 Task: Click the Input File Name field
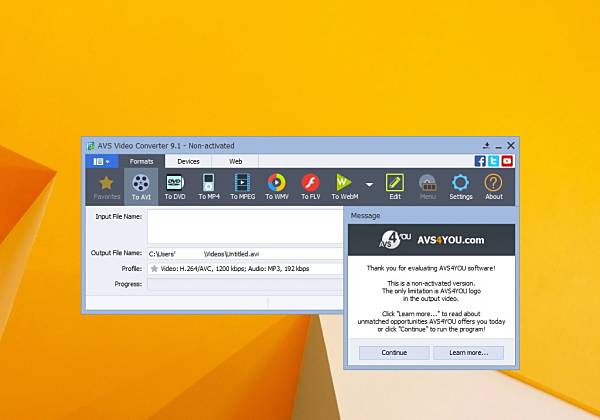pyautogui.click(x=245, y=226)
